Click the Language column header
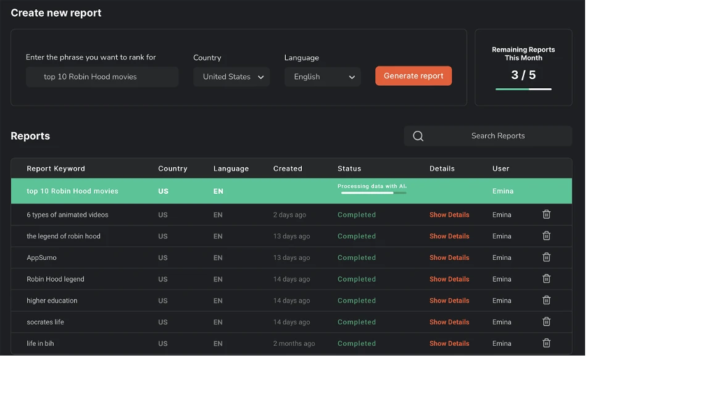 click(231, 168)
